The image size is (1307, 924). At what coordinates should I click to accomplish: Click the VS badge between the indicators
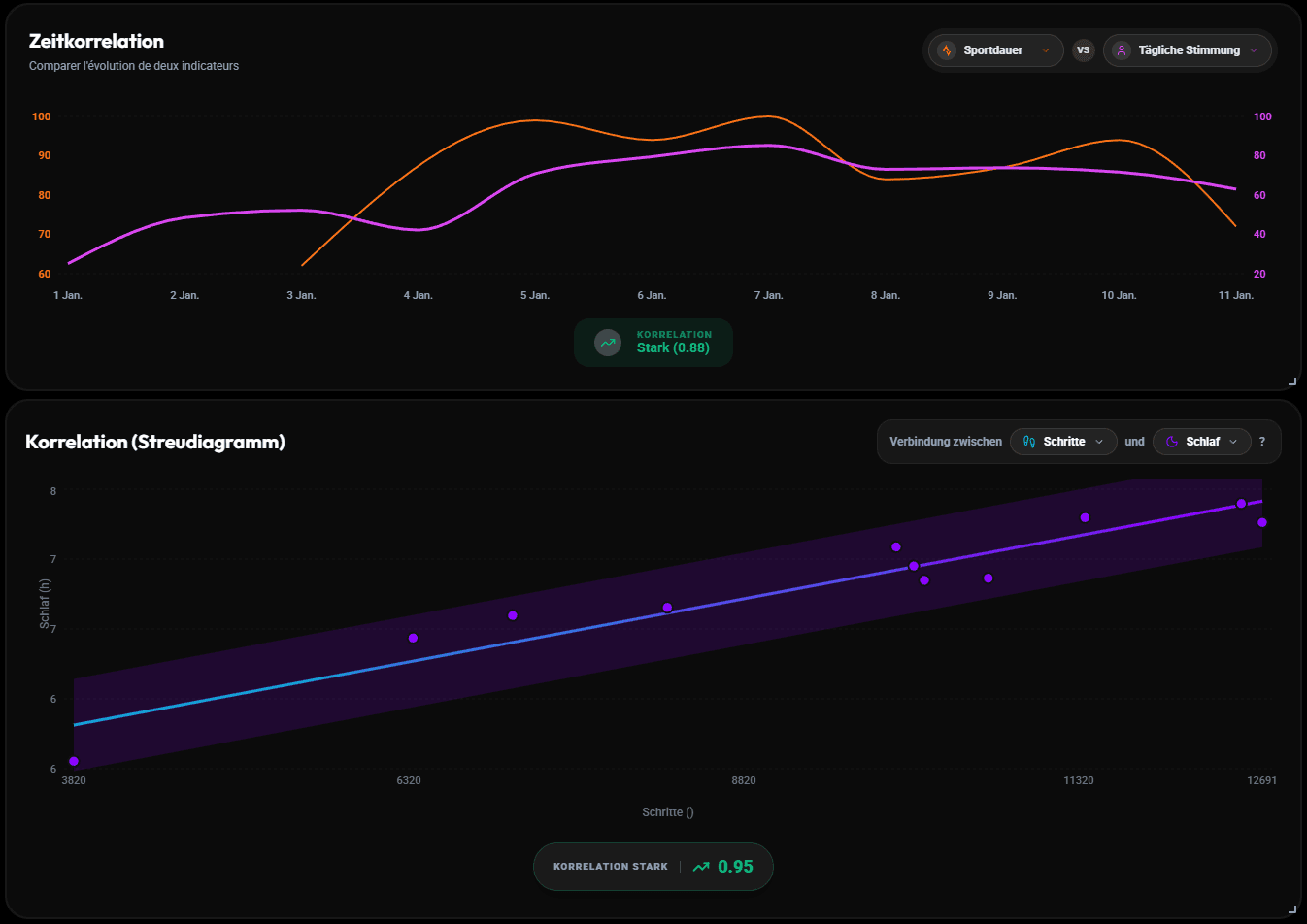(x=1084, y=50)
